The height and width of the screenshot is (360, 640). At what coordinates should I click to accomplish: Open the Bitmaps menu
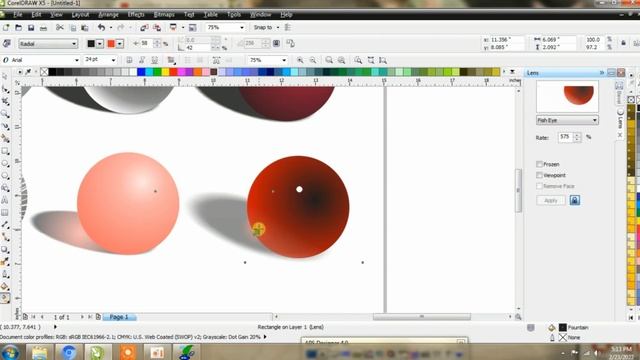tap(164, 15)
